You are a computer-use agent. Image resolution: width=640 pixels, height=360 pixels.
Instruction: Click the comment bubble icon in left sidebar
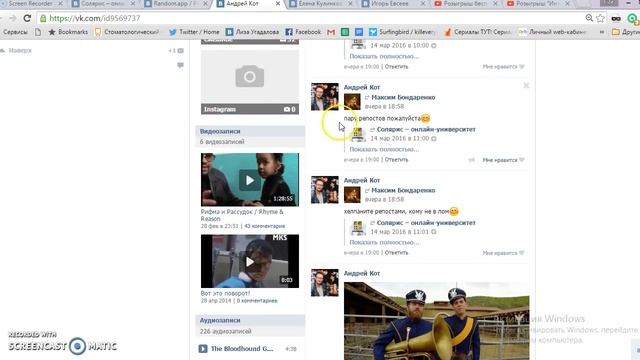[x=180, y=65]
